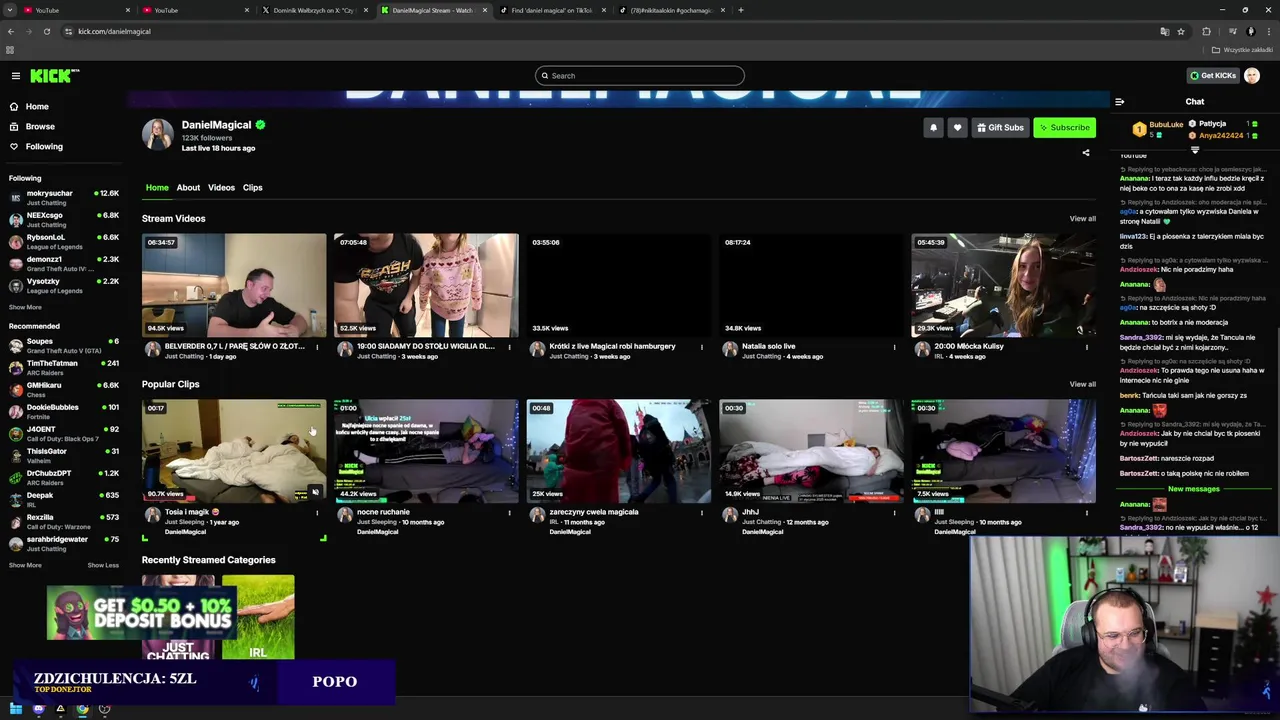Reload the page
The image size is (1280, 720).
(46, 31)
